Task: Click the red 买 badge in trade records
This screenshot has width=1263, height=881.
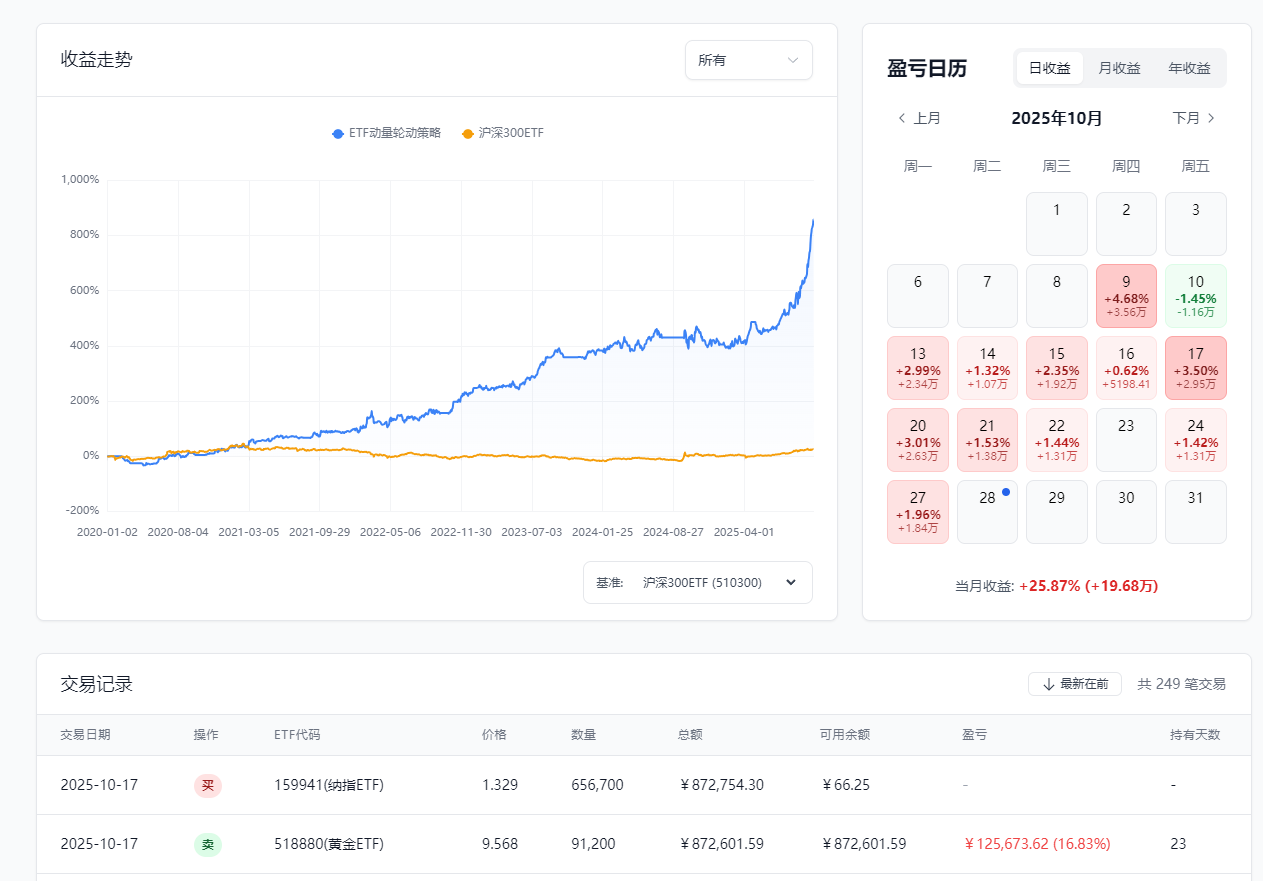Action: (207, 785)
